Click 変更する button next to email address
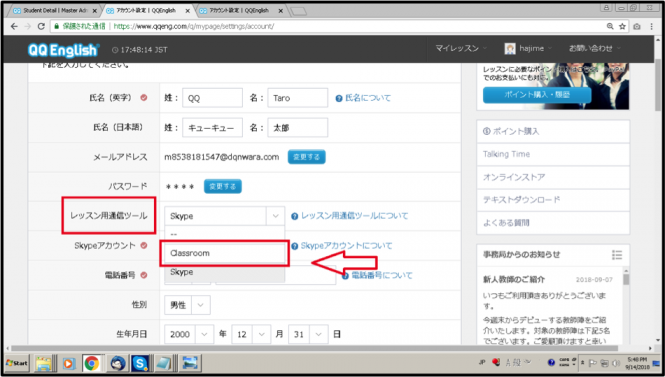This screenshot has width=665, height=377. [x=306, y=157]
